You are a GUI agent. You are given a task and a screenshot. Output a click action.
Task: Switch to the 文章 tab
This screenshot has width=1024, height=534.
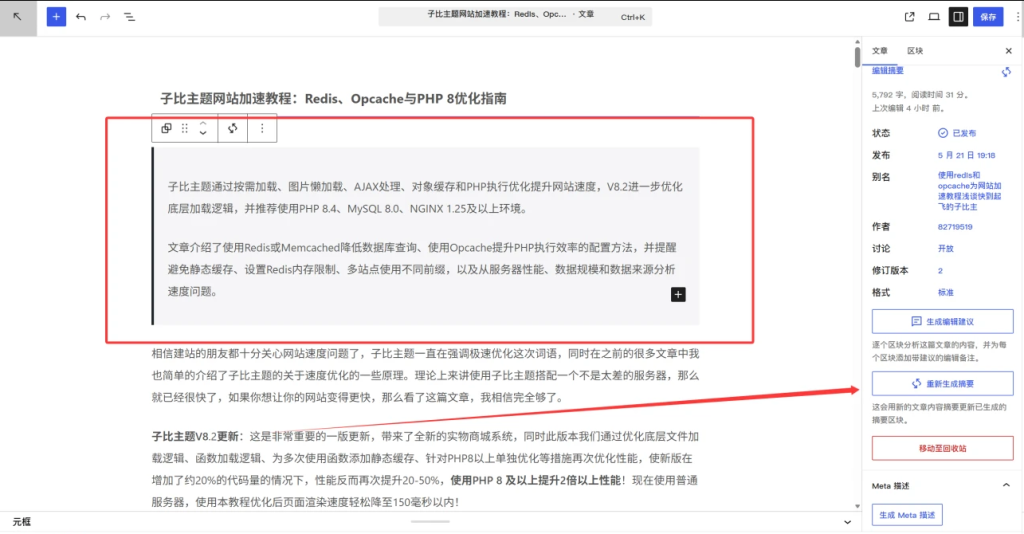click(880, 51)
